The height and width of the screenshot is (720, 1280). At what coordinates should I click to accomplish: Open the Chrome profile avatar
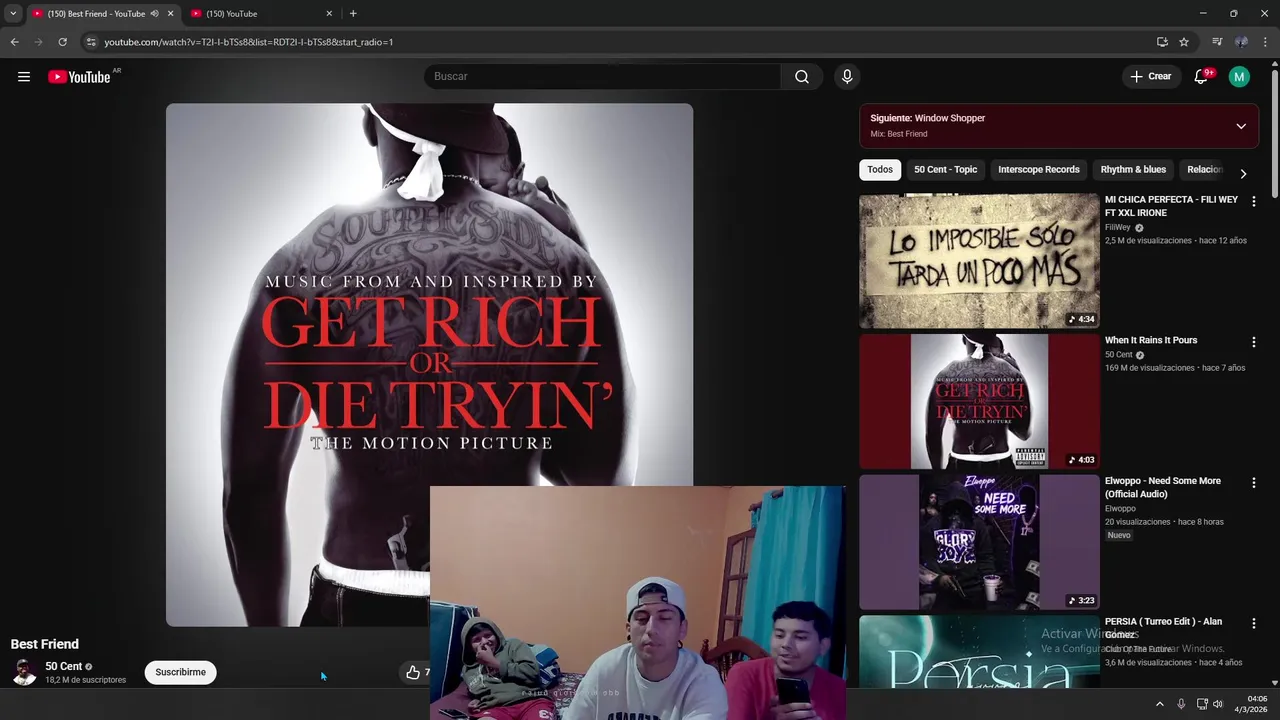(1241, 42)
